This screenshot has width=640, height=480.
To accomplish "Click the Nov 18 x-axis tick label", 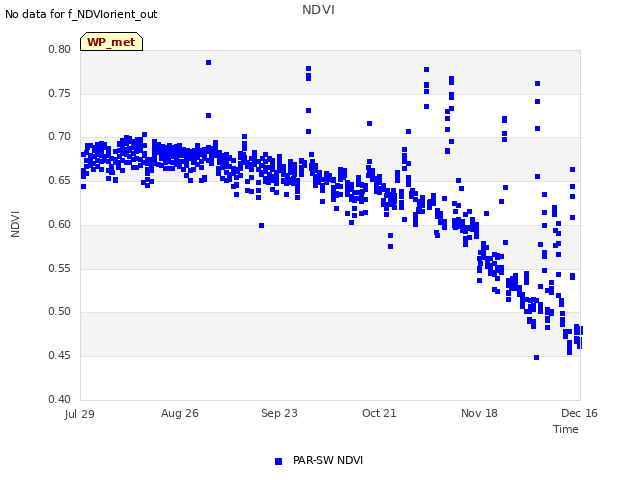I will pyautogui.click(x=479, y=413).
